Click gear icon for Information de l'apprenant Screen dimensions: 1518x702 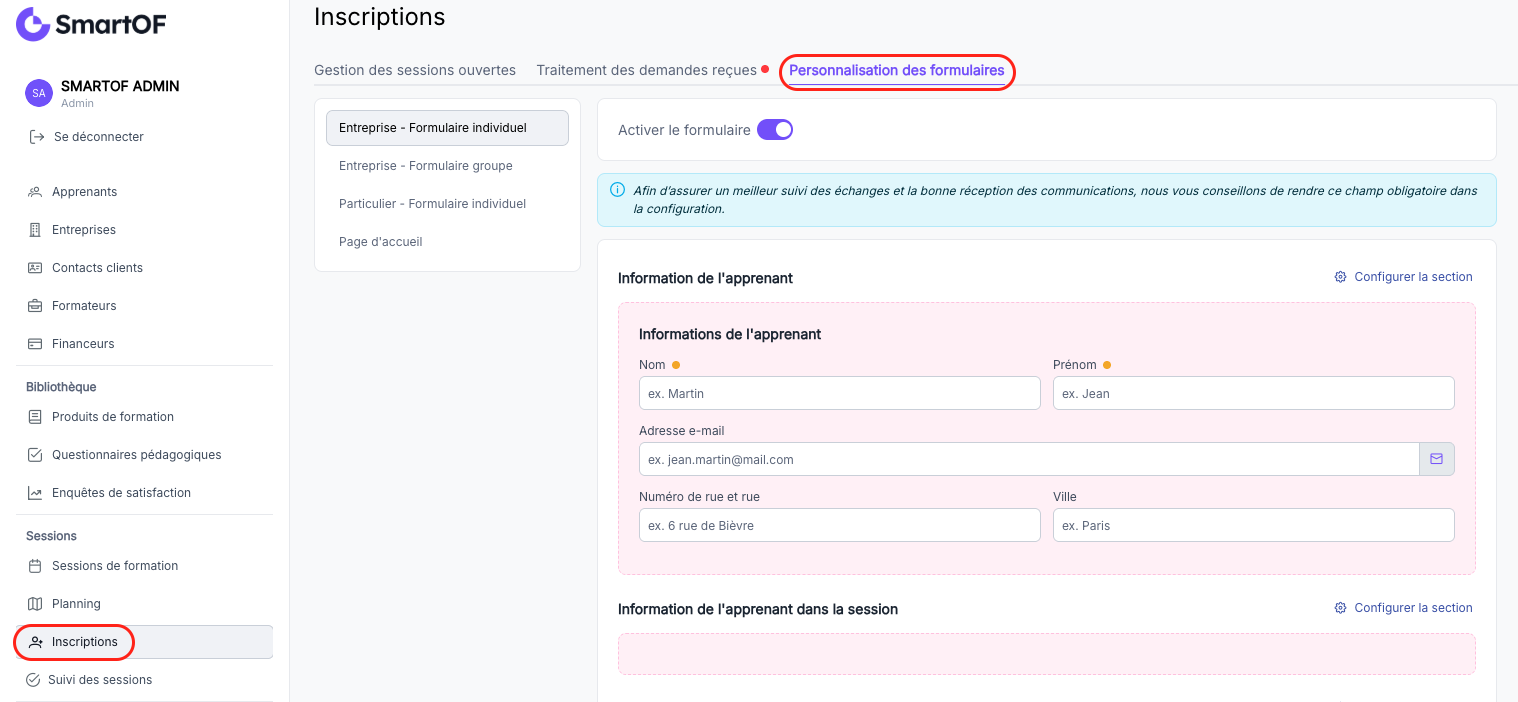[1340, 277]
